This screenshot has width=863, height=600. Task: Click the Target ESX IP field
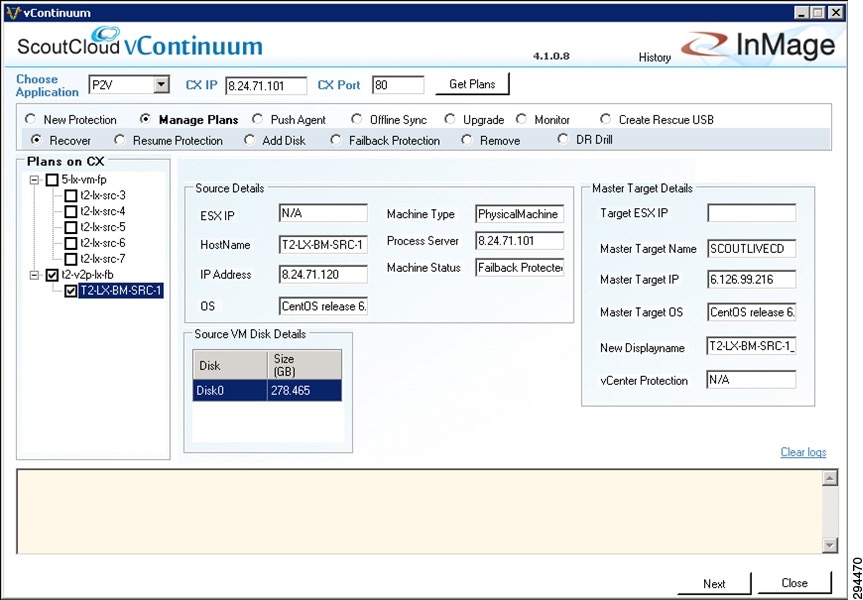(x=752, y=213)
